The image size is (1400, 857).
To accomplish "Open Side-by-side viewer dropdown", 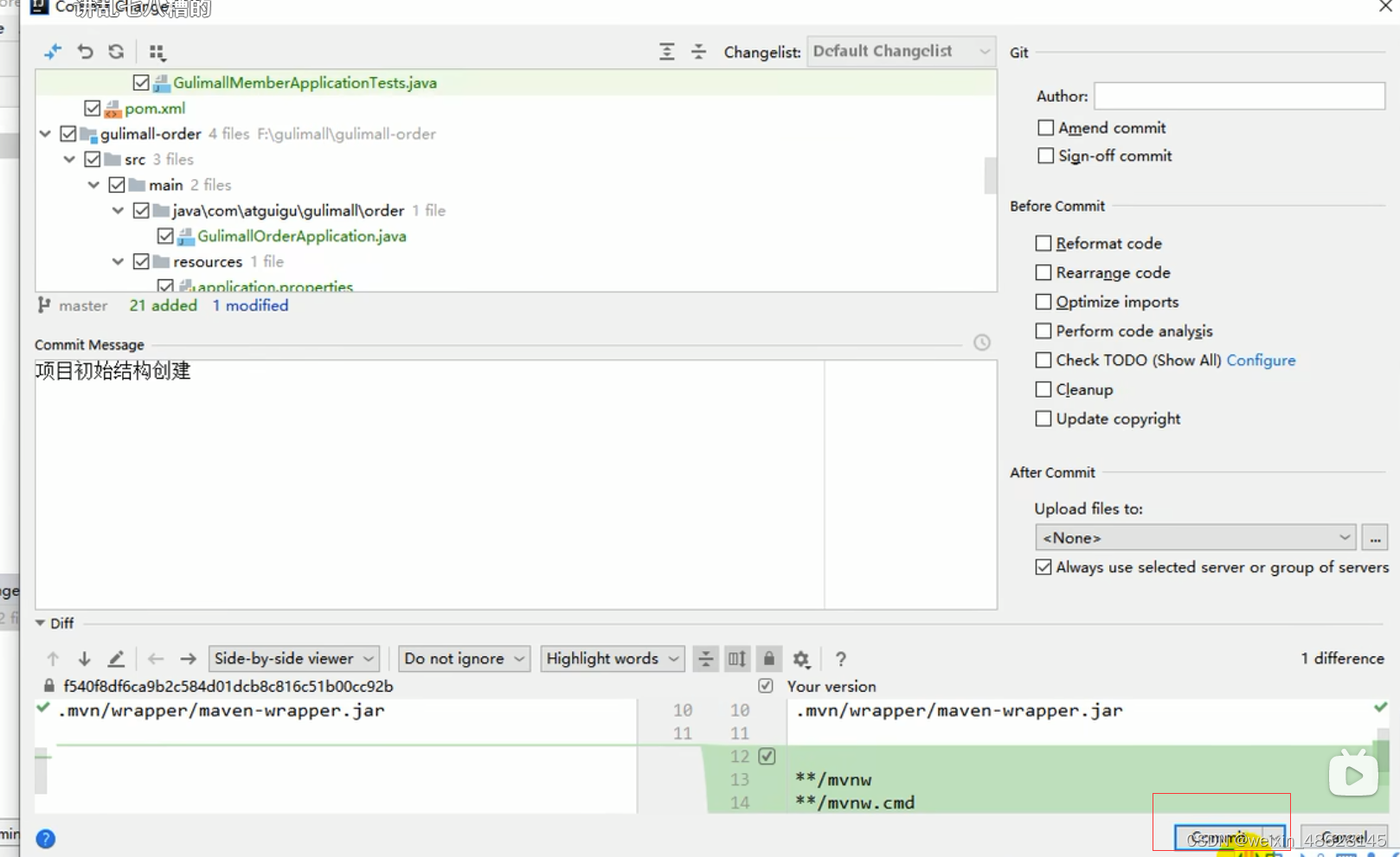I will tap(294, 659).
